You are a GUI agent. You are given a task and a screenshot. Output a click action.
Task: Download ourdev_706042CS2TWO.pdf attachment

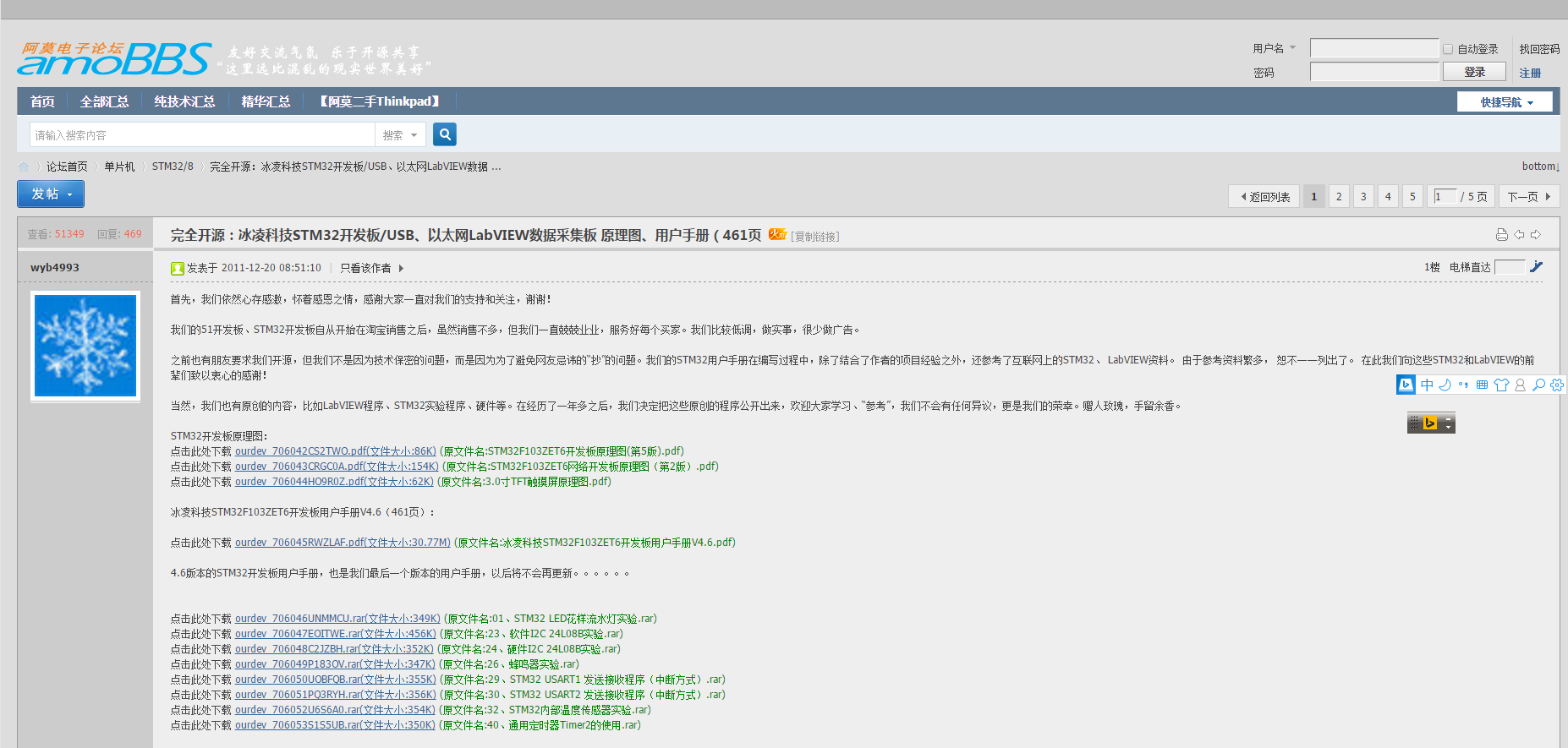pos(336,451)
